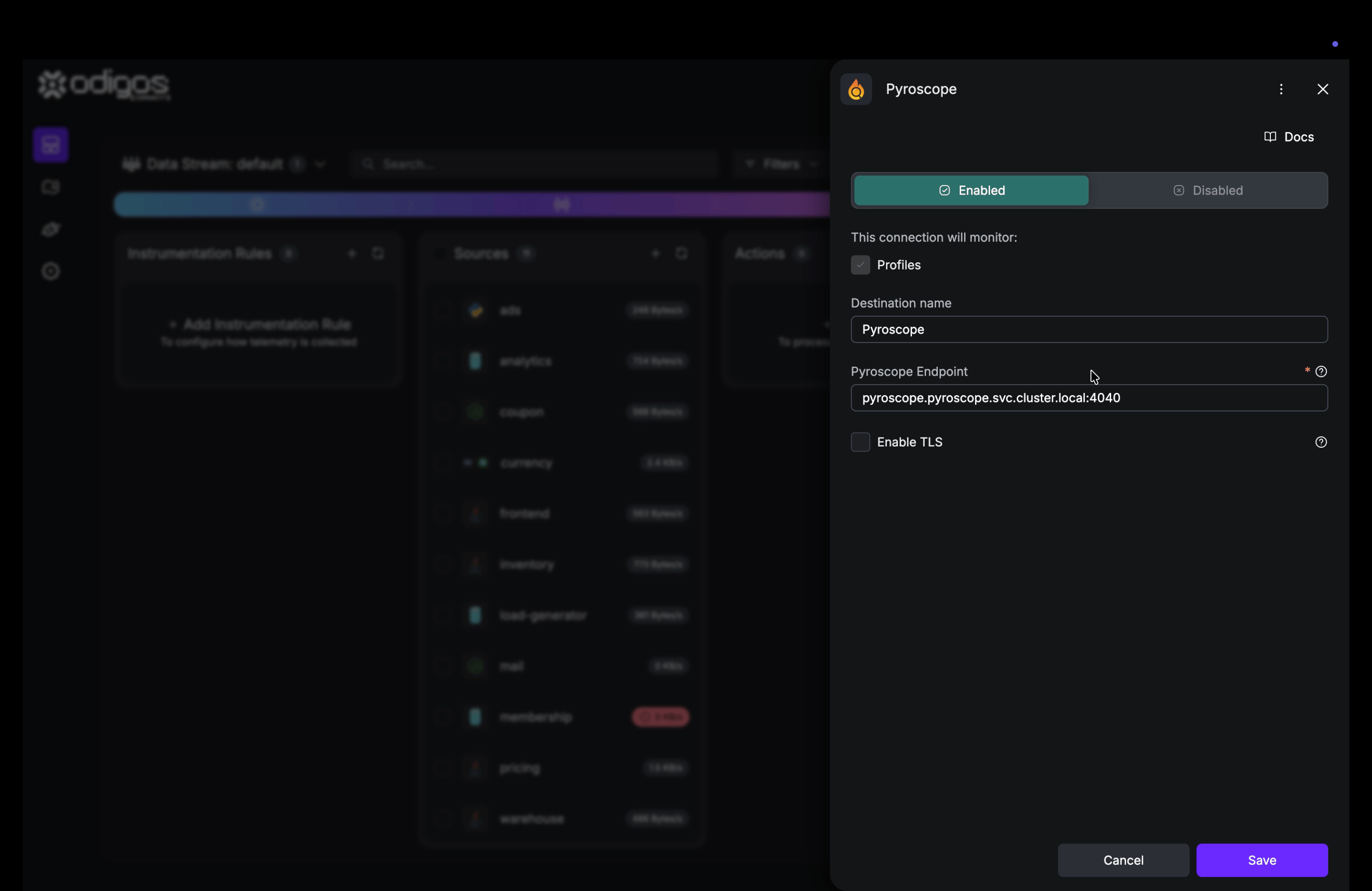The width and height of the screenshot is (1372, 891).
Task: Click the third icon in left sidebar
Action: click(x=51, y=230)
